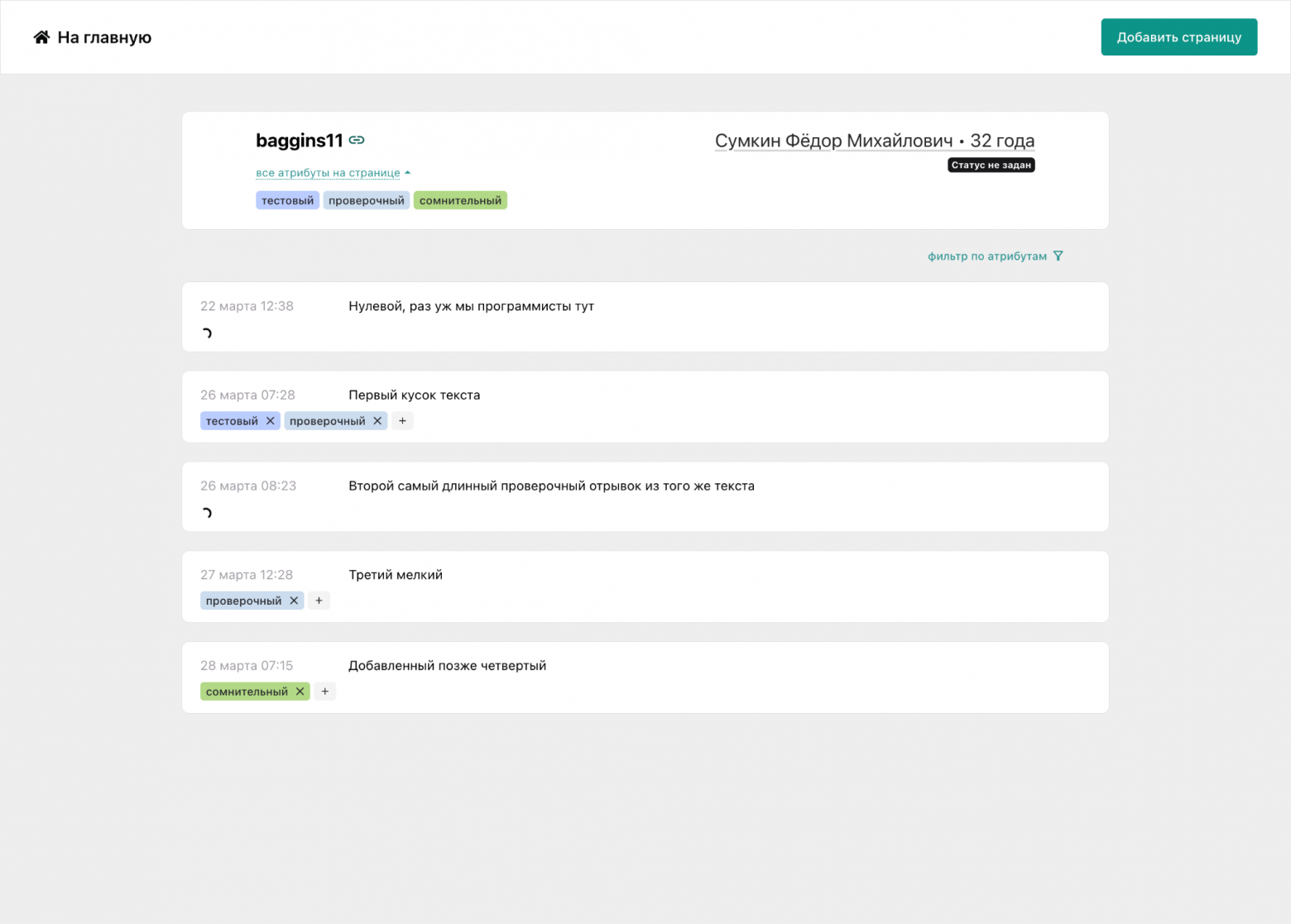Toggle the сомнительный attribute chip in header
This screenshot has width=1291, height=924.
460,199
